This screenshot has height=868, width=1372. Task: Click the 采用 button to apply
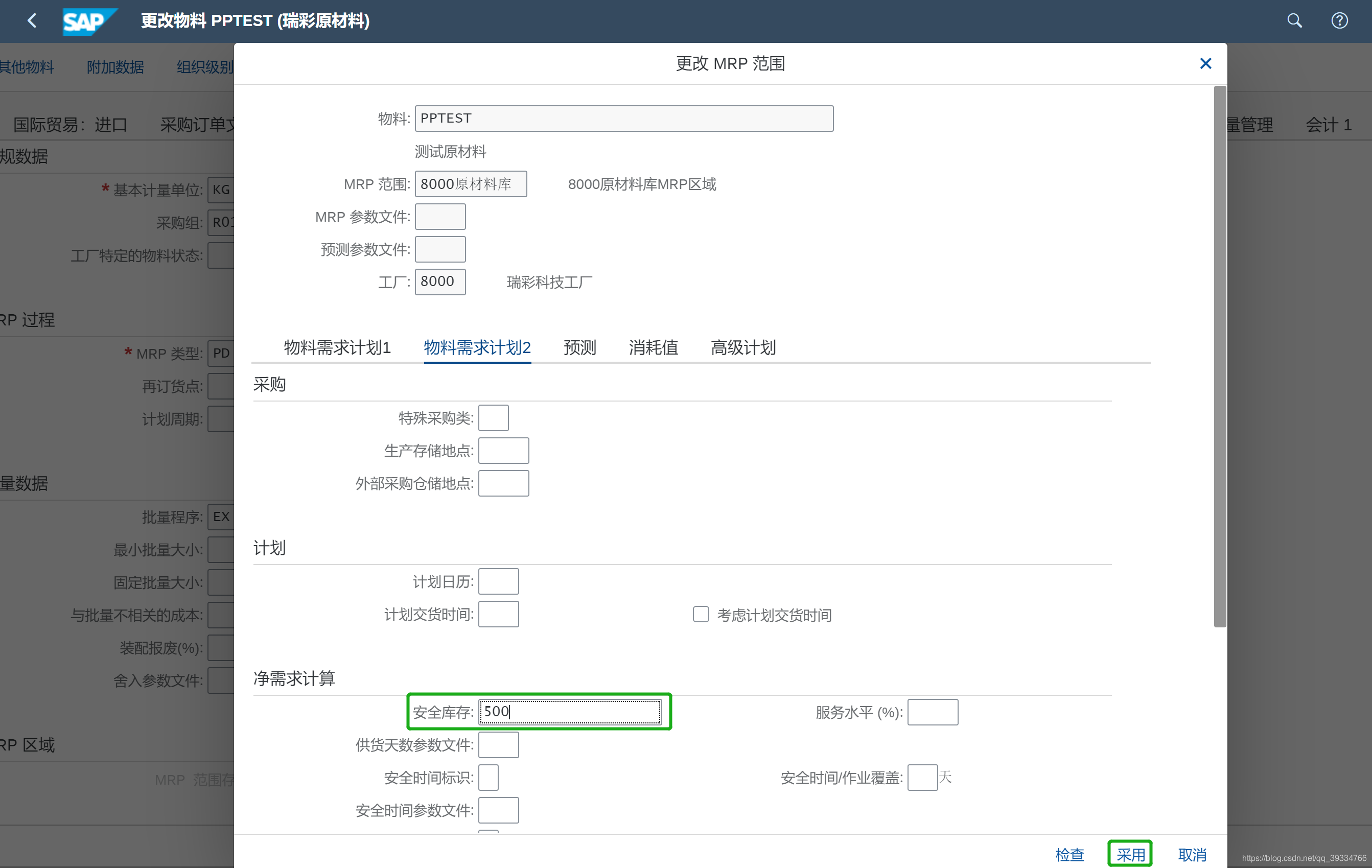(1130, 854)
